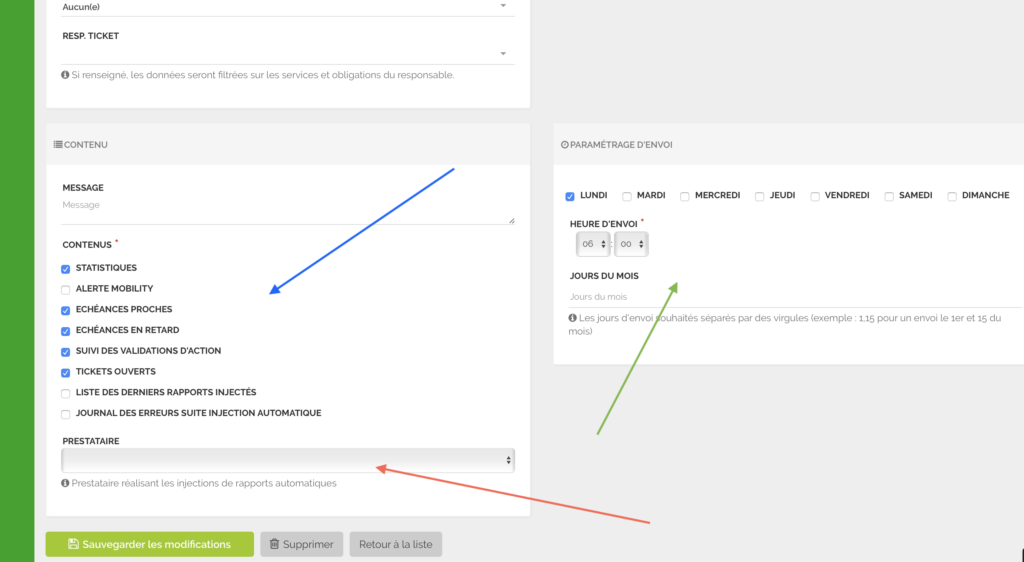Click info icon beside jours d'envoi hint
The width and height of the screenshot is (1024, 562).
point(572,319)
